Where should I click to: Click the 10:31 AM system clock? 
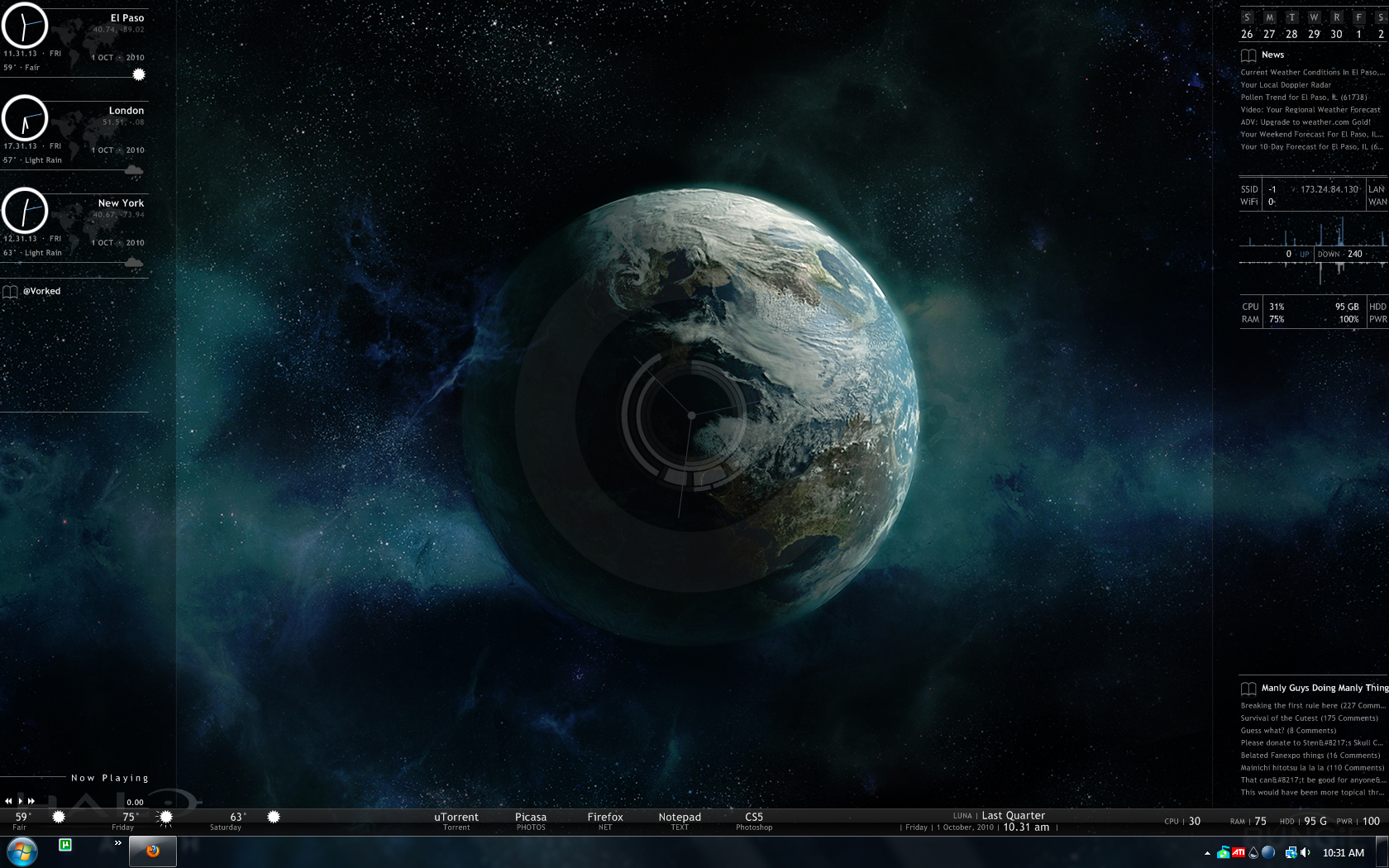coord(1343,853)
